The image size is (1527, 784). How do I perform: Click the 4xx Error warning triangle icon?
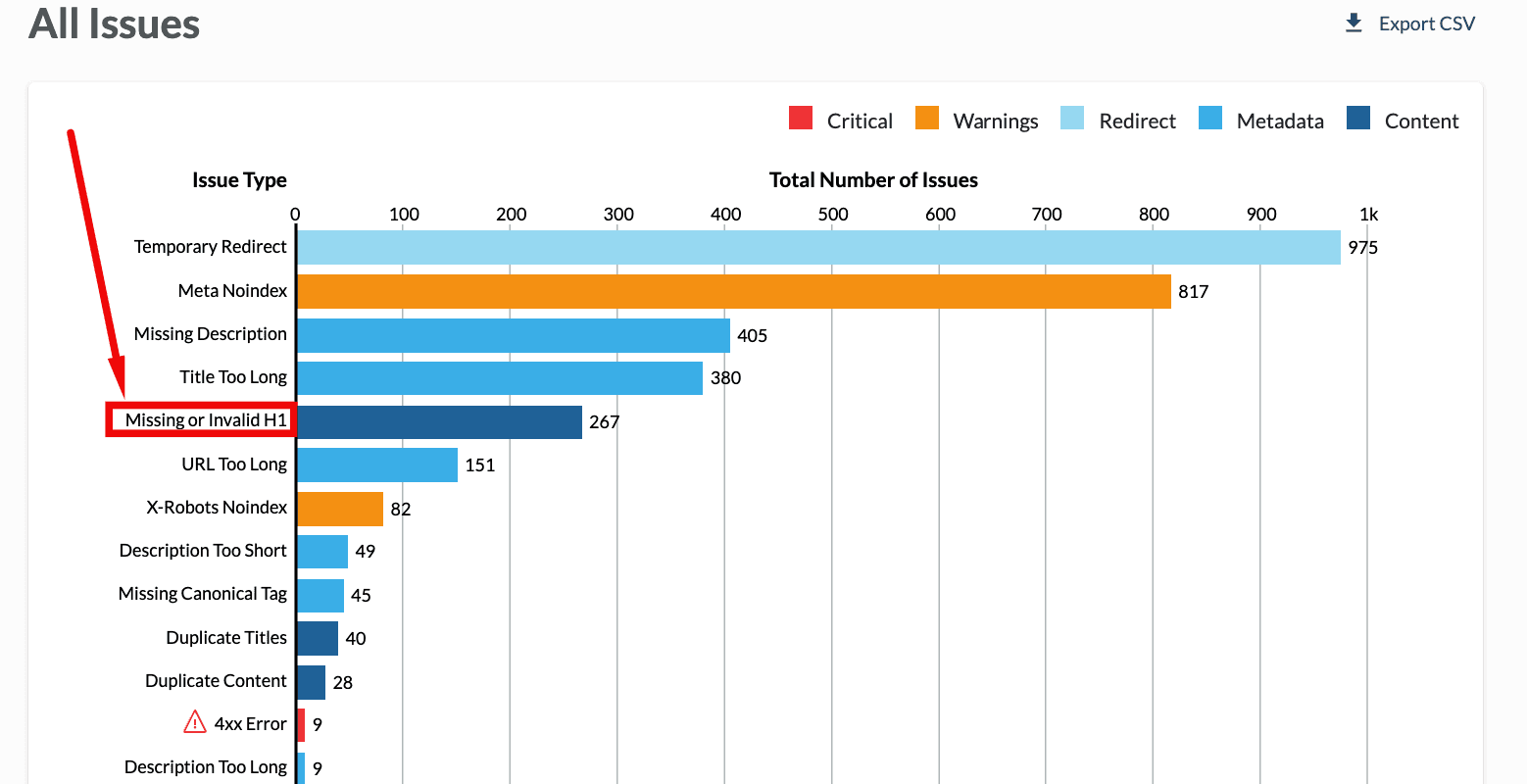pos(195,723)
